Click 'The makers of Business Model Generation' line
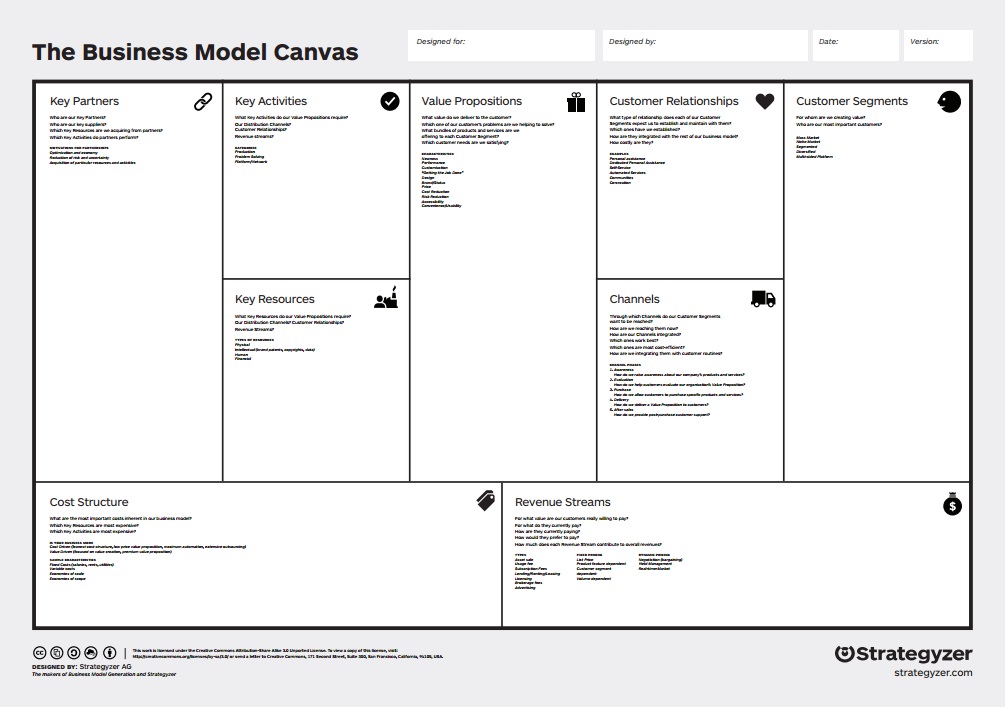Screen dimensions: 1005x707 [x=104, y=674]
